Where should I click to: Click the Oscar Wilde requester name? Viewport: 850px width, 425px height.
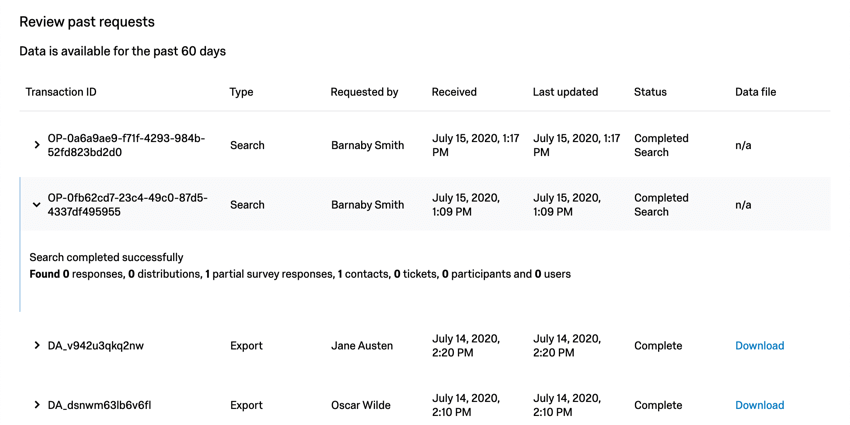pos(363,405)
